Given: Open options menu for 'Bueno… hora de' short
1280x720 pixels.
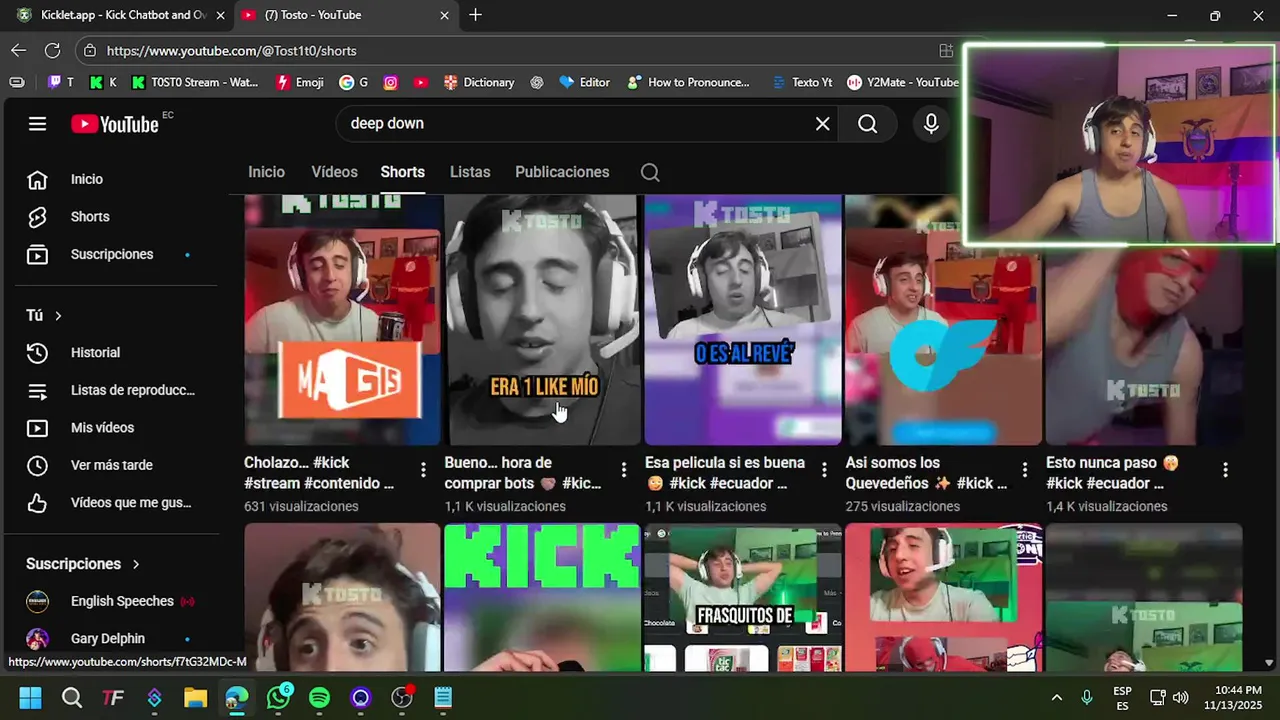Looking at the screenshot, I should click(x=624, y=470).
